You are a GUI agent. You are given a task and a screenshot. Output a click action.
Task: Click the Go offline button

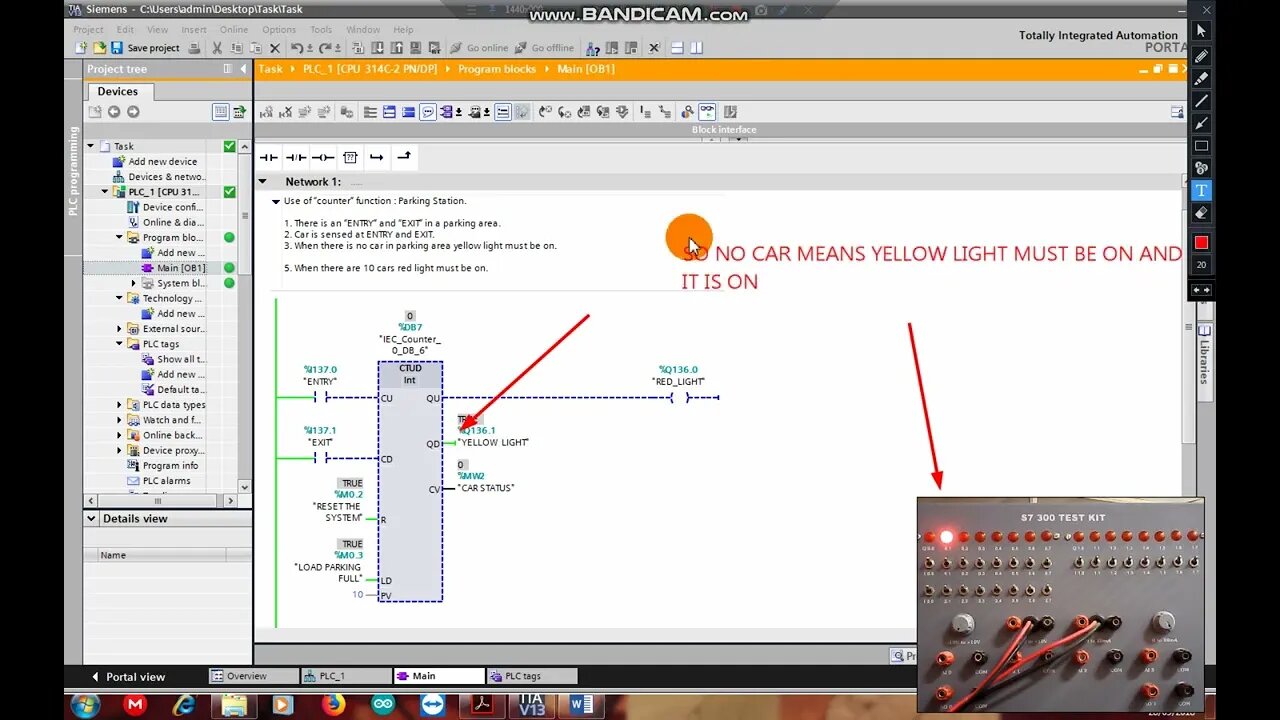pos(545,48)
